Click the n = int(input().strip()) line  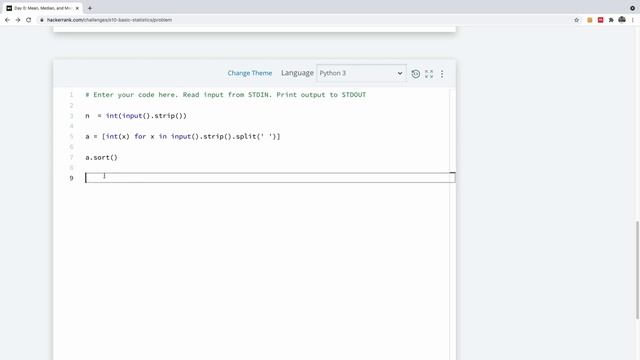pos(136,116)
